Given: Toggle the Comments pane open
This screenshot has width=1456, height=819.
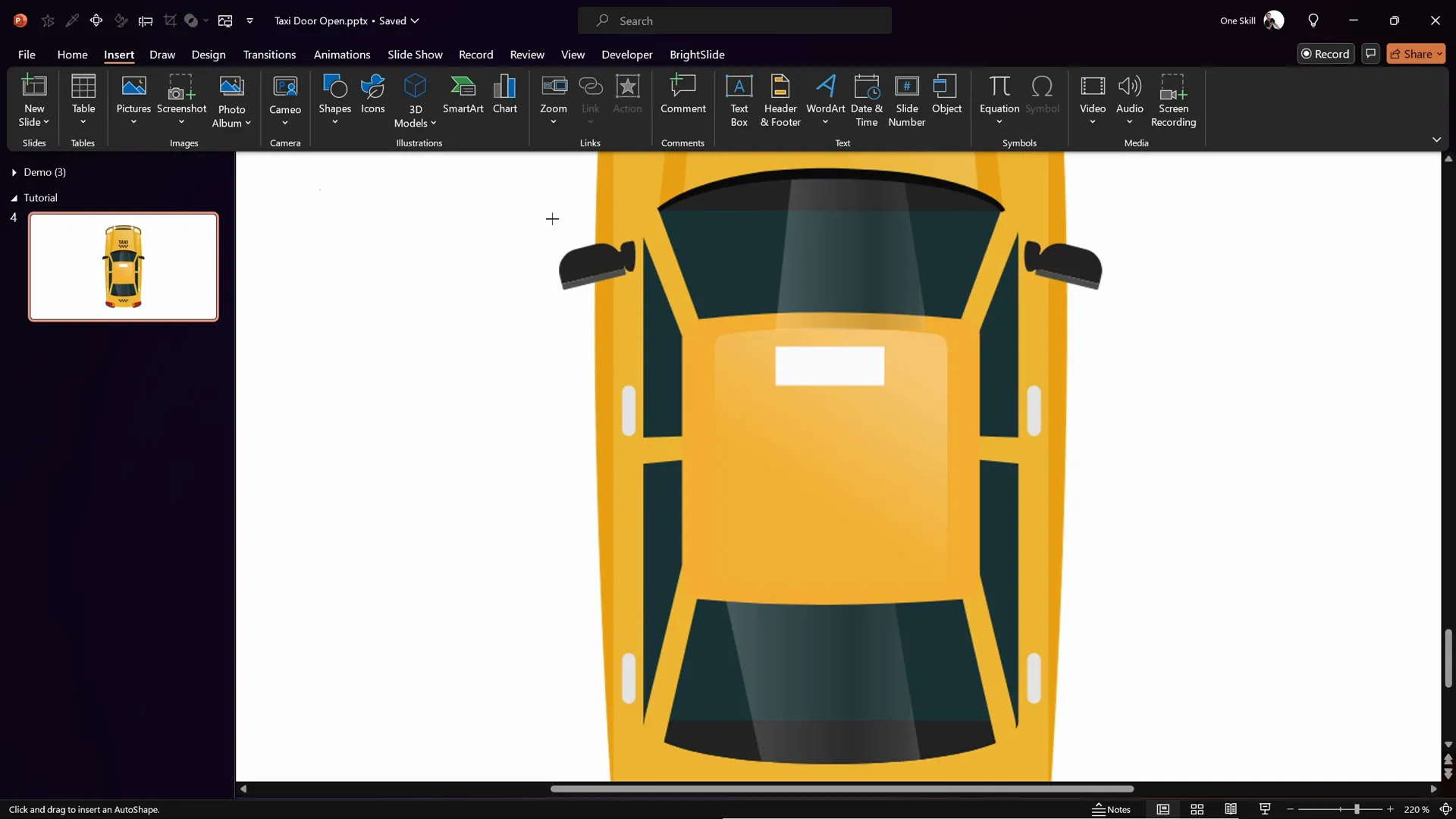Looking at the screenshot, I should coord(1371,53).
